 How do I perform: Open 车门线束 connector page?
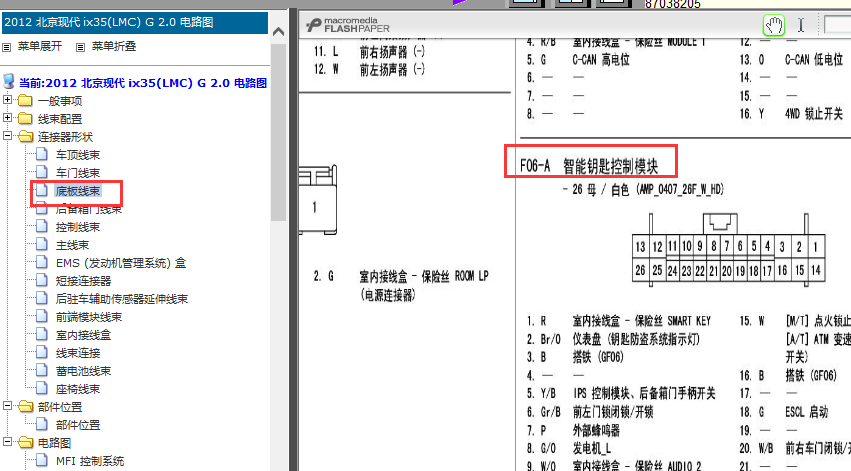coord(78,173)
